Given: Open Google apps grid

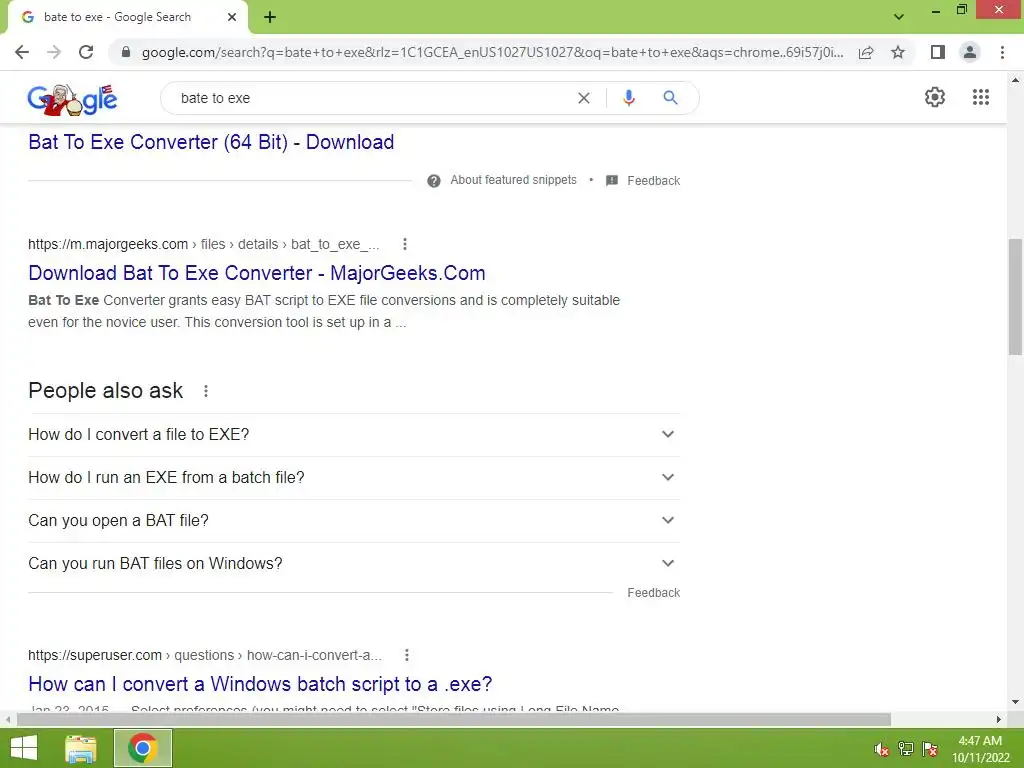Looking at the screenshot, I should click(x=981, y=97).
